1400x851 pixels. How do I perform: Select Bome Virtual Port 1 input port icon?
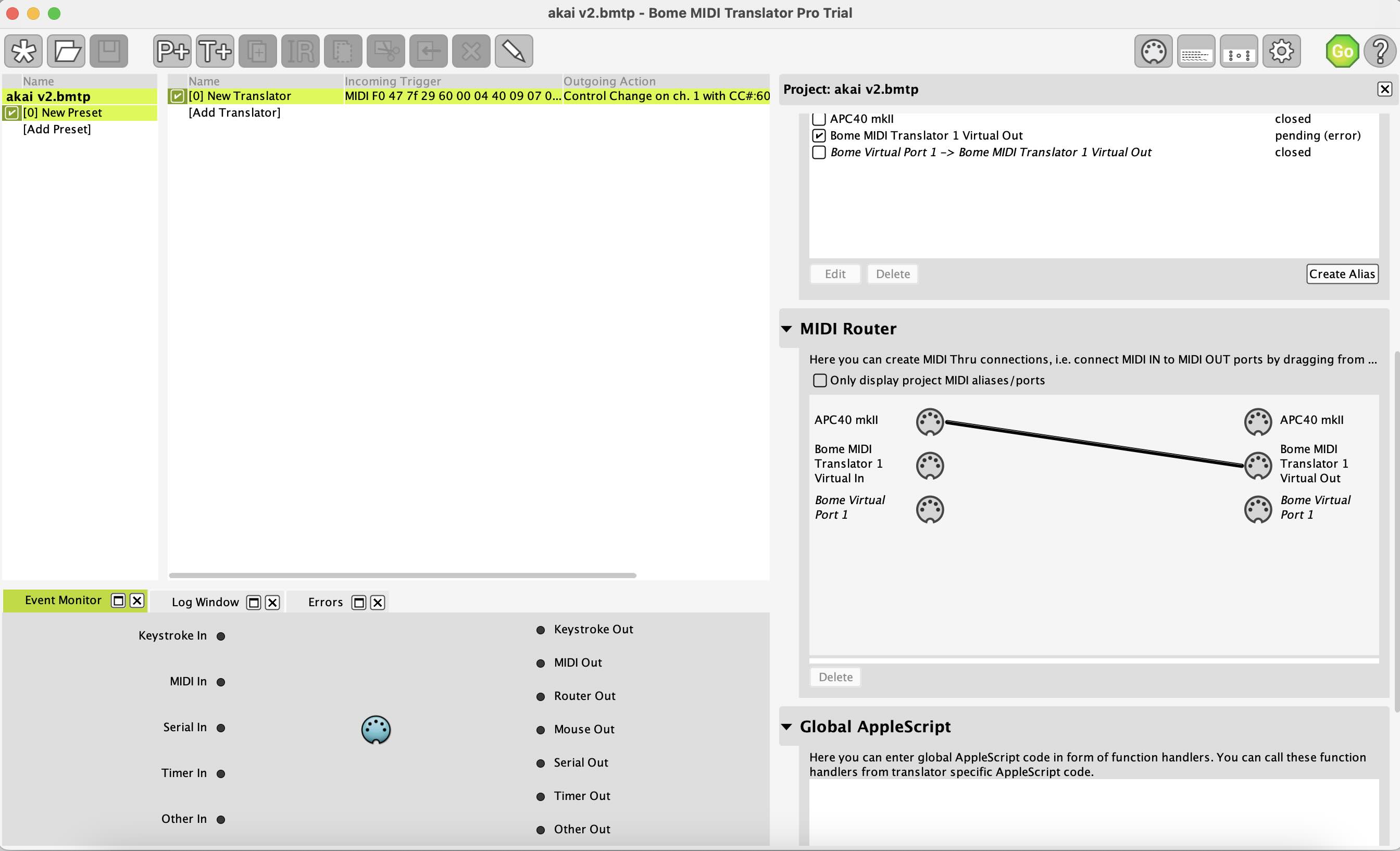[930, 509]
